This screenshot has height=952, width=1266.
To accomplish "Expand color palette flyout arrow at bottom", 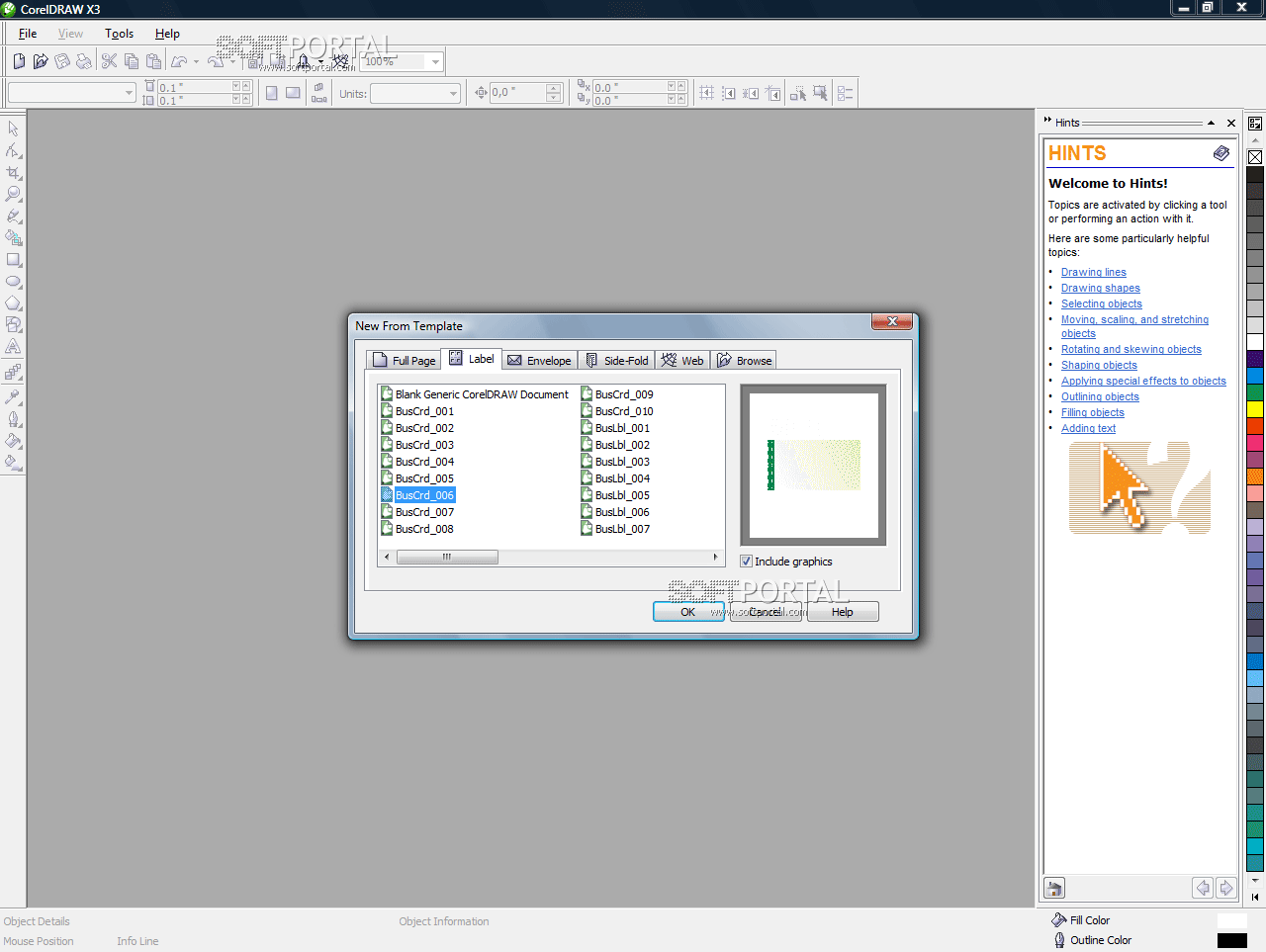I will 1255,898.
